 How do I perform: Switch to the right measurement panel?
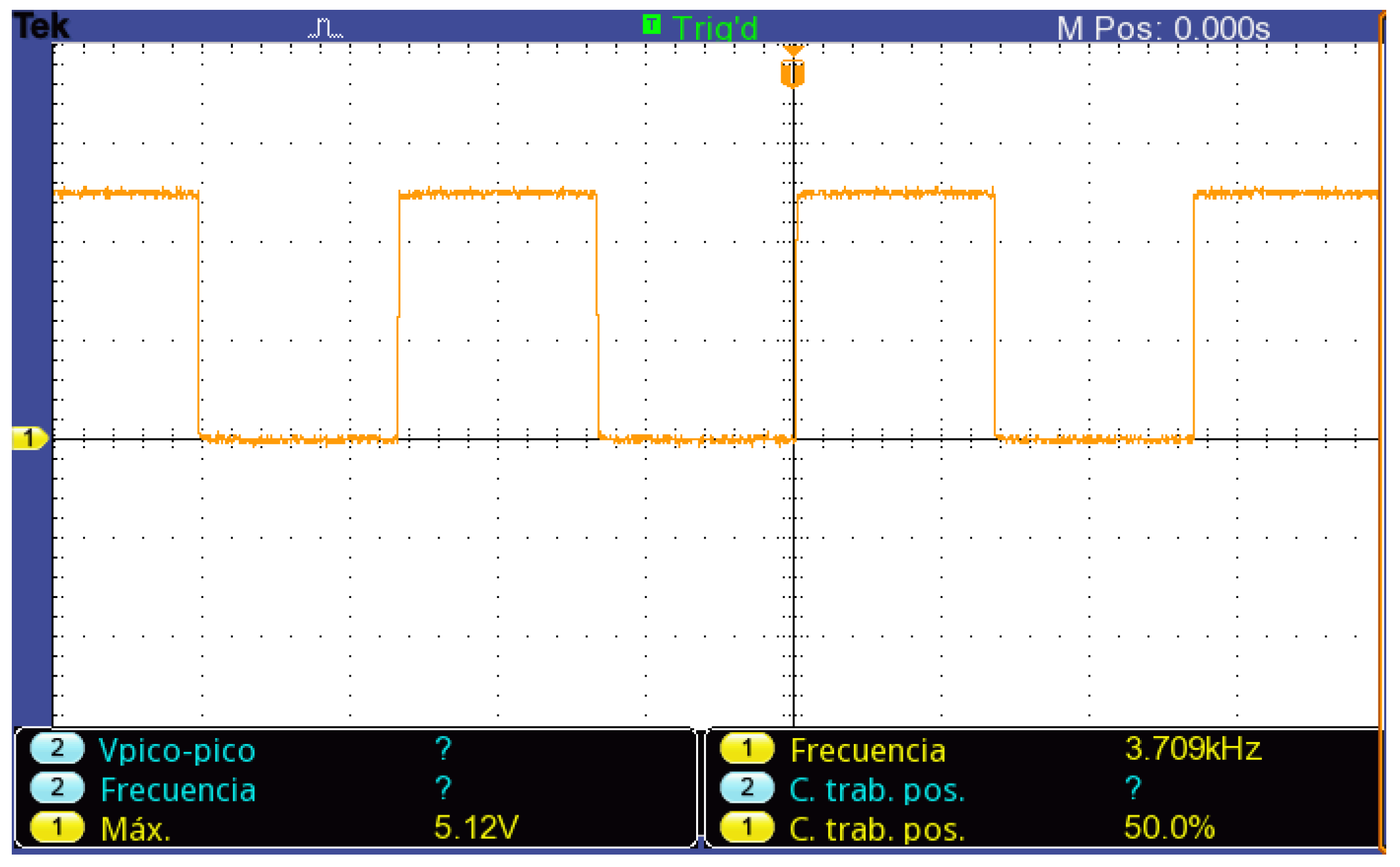[1047, 788]
